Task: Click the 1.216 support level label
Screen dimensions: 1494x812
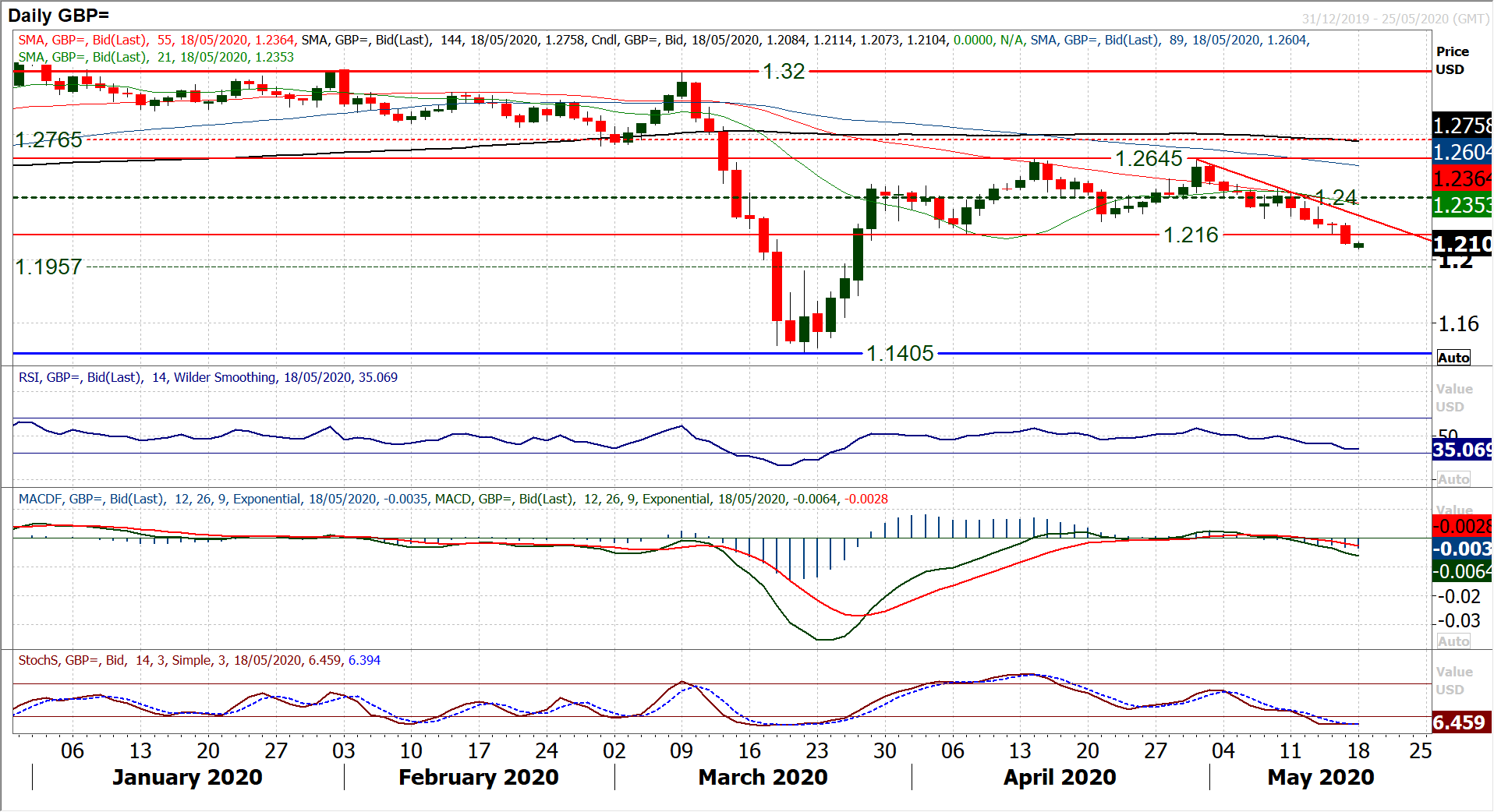Action: pyautogui.click(x=1190, y=235)
